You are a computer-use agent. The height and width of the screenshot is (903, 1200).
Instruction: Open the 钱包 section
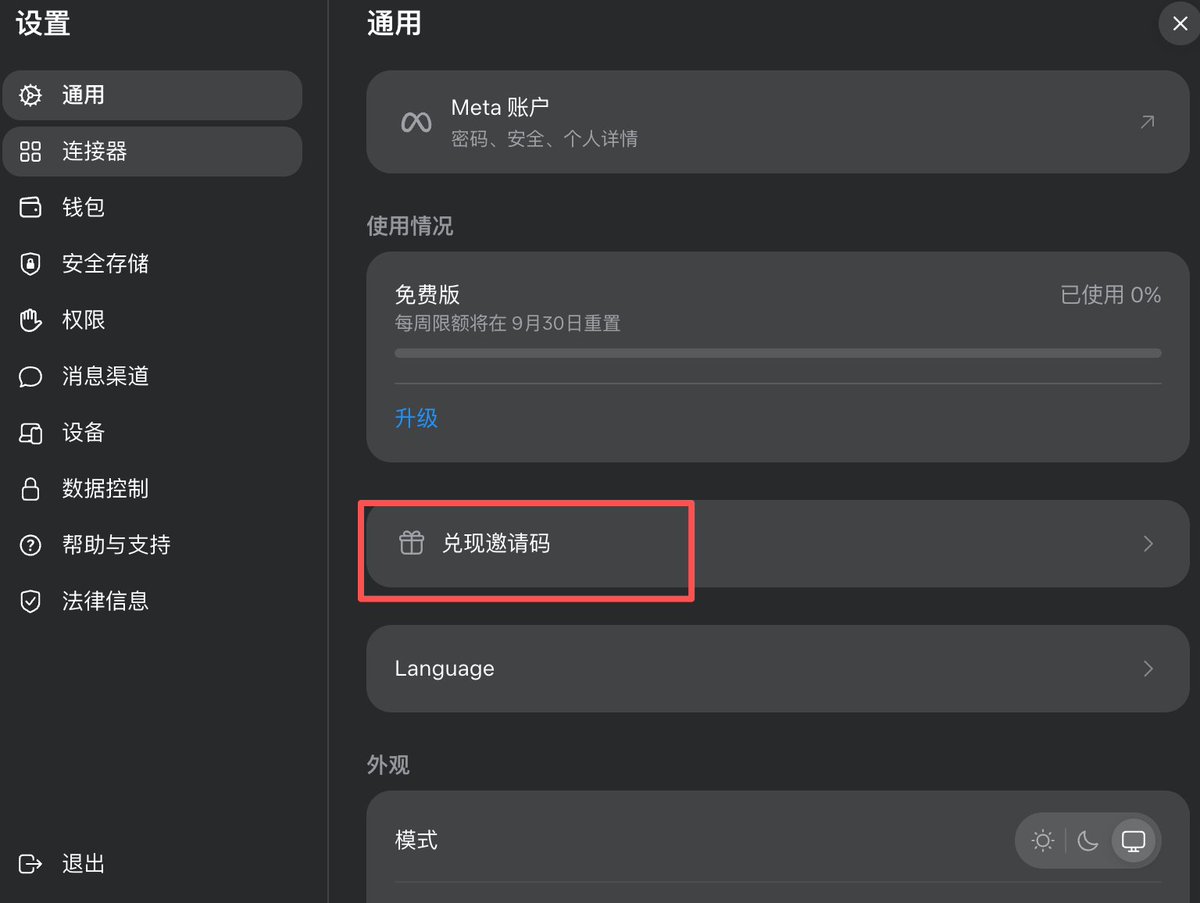pyautogui.click(x=152, y=207)
